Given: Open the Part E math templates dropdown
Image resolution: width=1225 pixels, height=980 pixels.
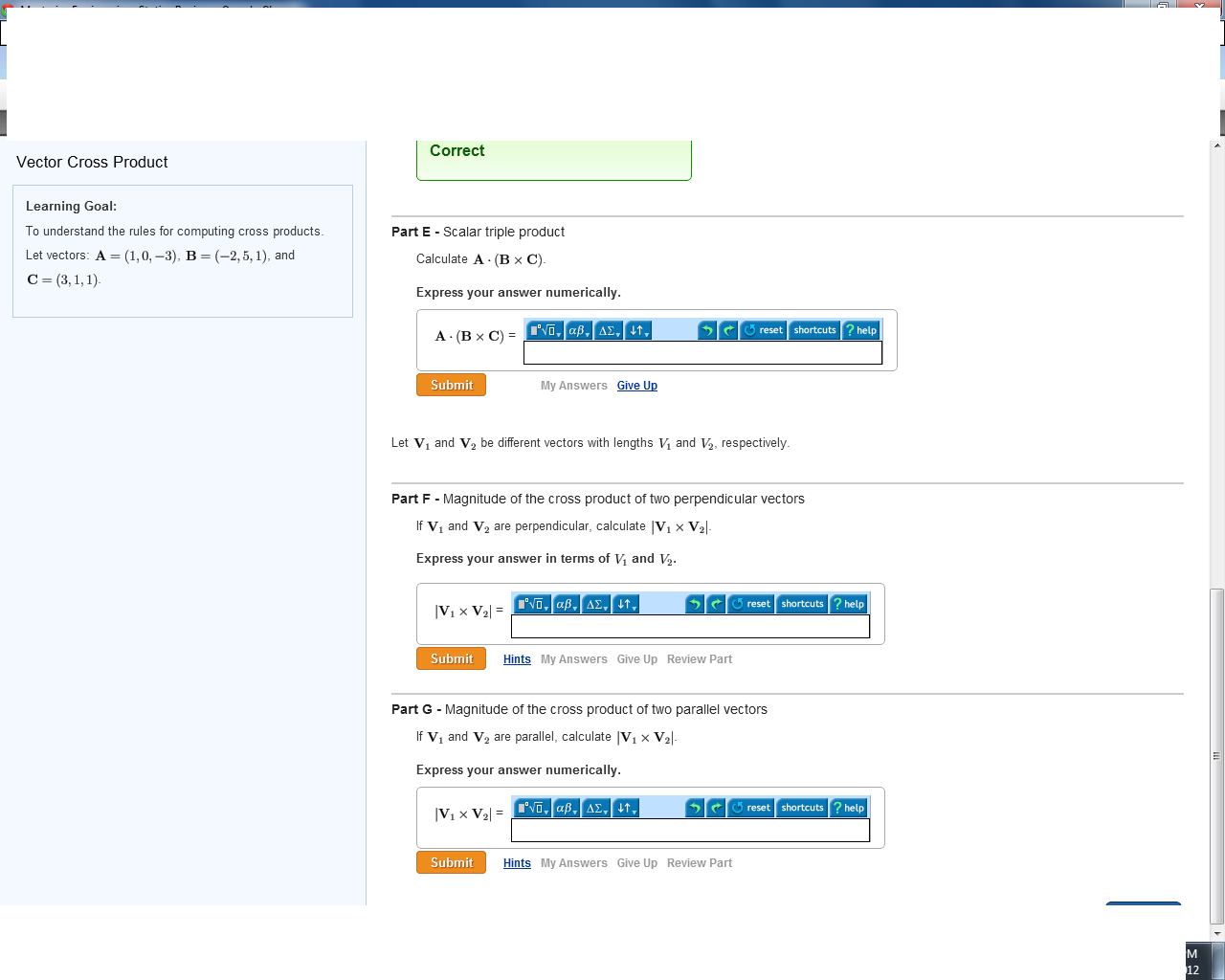Looking at the screenshot, I should click(x=545, y=330).
